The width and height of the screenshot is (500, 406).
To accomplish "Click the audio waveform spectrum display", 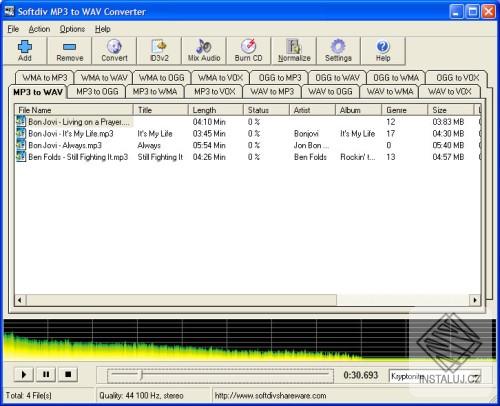I will point(249,340).
